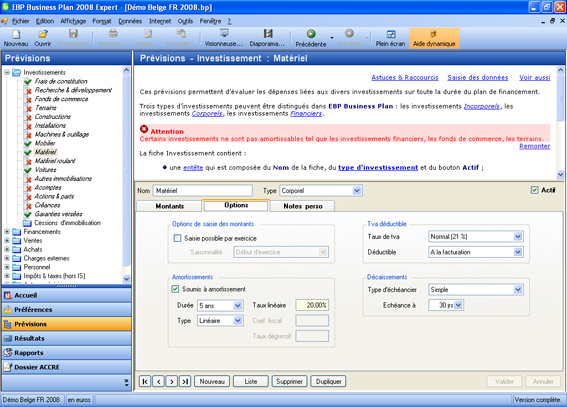Open the Type d'échéancier dropdown
Viewport: 567px width, 407px height.
tap(518, 290)
